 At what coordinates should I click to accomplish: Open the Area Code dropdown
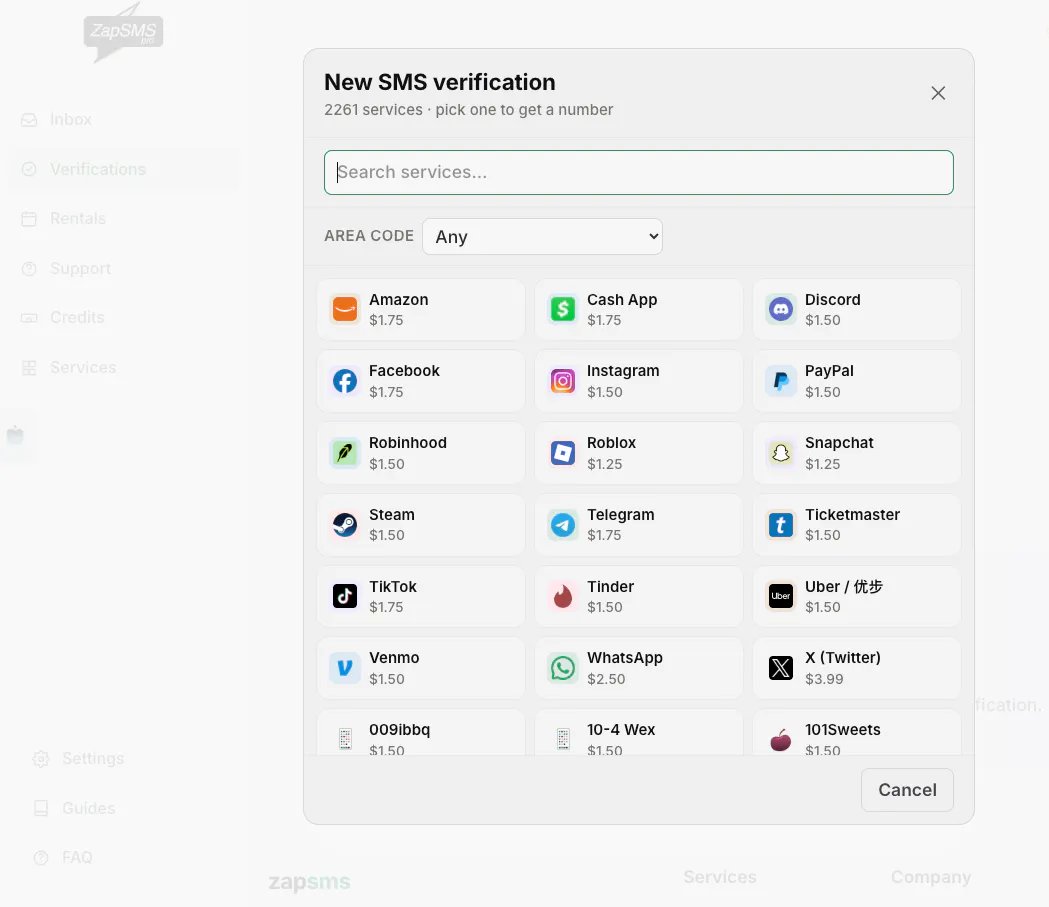click(x=543, y=236)
